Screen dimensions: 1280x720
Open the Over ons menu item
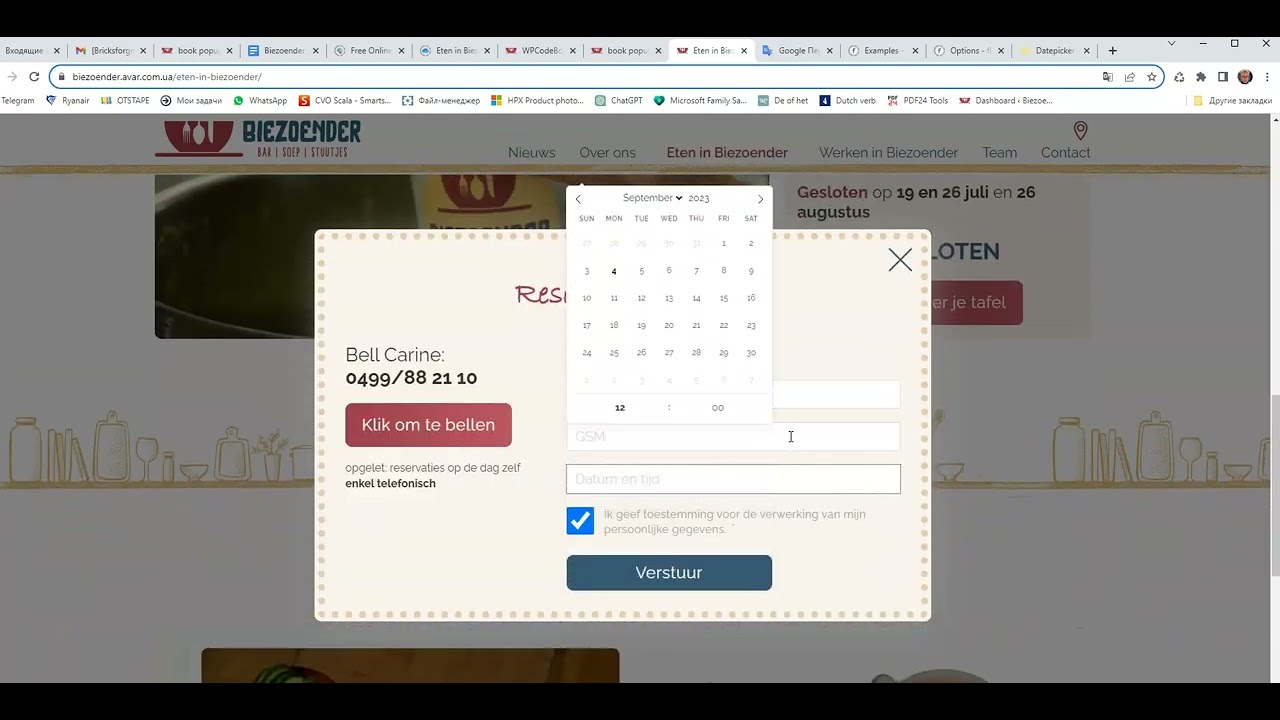point(607,153)
